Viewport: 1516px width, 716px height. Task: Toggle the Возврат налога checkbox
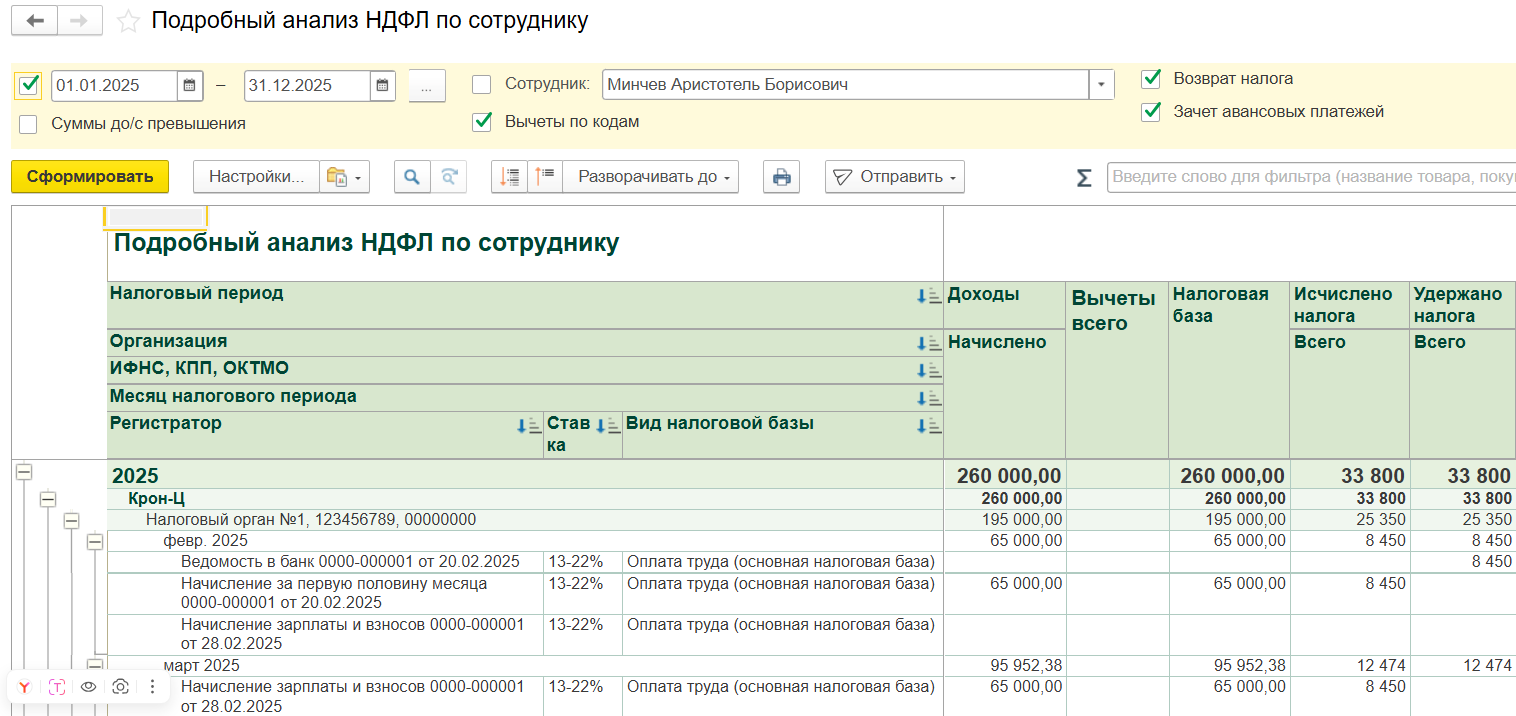[1151, 78]
